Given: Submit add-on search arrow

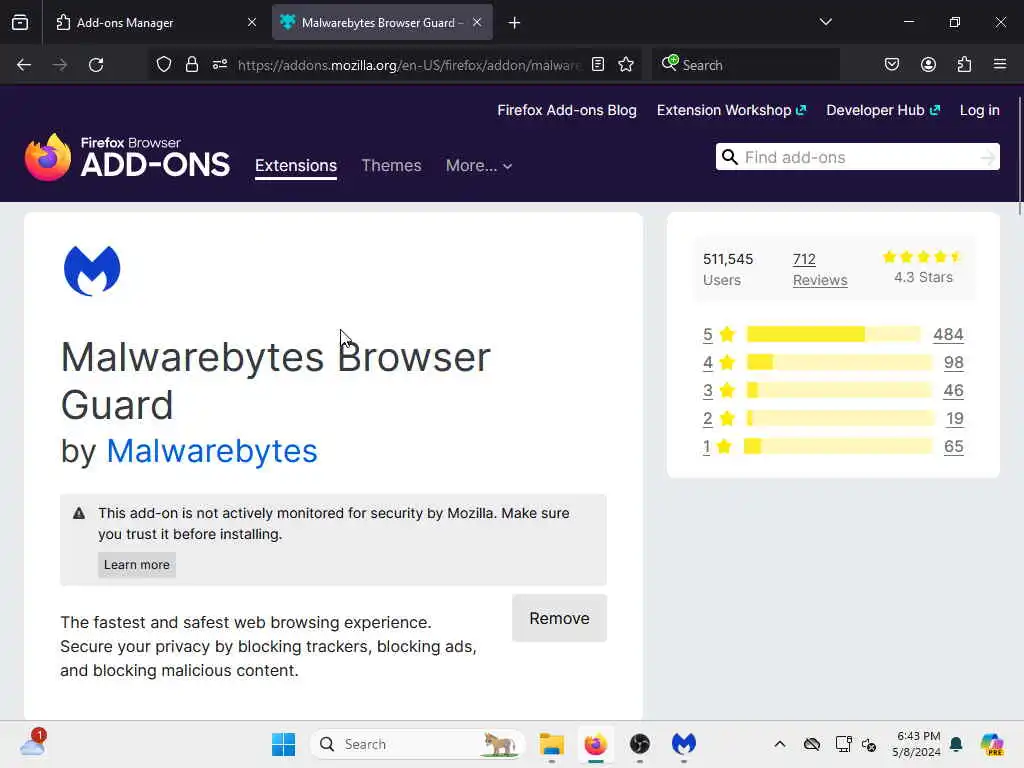Looking at the screenshot, I should 987,157.
